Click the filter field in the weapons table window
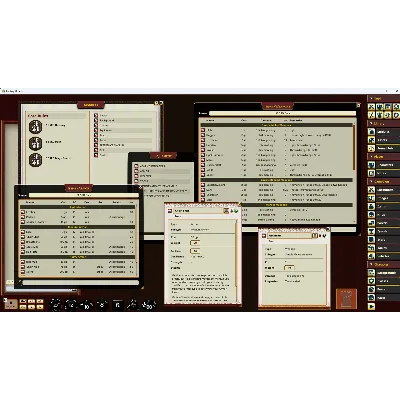Screen dimensions: 400x400 pyautogui.click(x=283, y=113)
